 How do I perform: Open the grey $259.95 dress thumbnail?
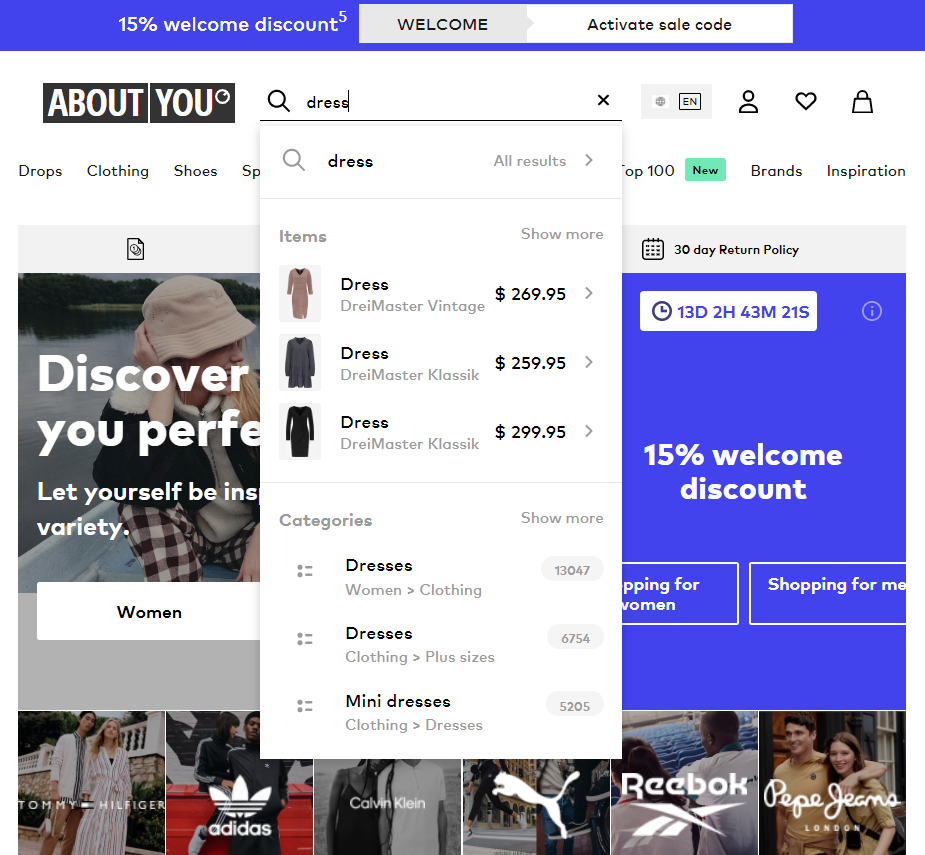[300, 362]
